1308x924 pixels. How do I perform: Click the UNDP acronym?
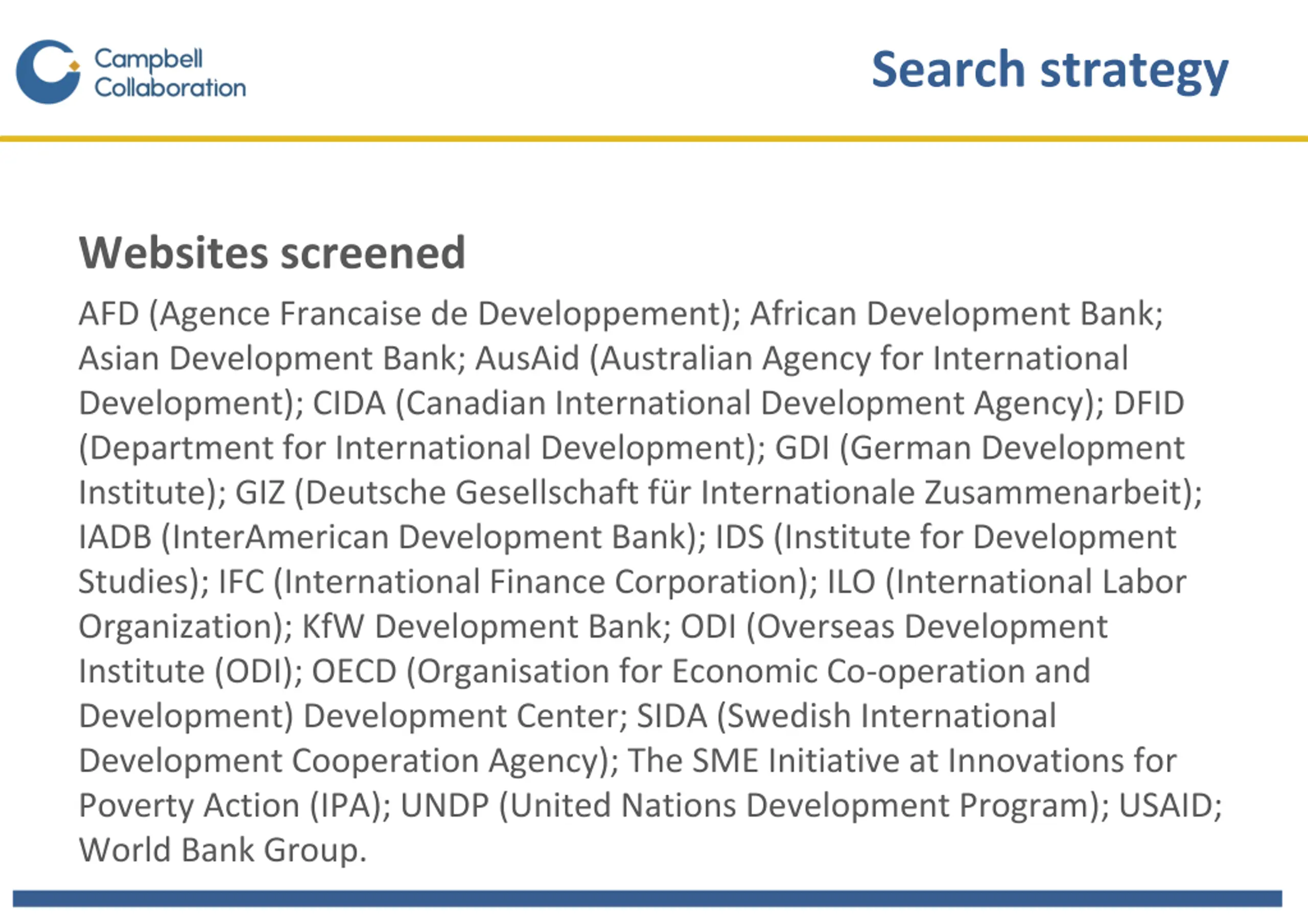pos(445,805)
